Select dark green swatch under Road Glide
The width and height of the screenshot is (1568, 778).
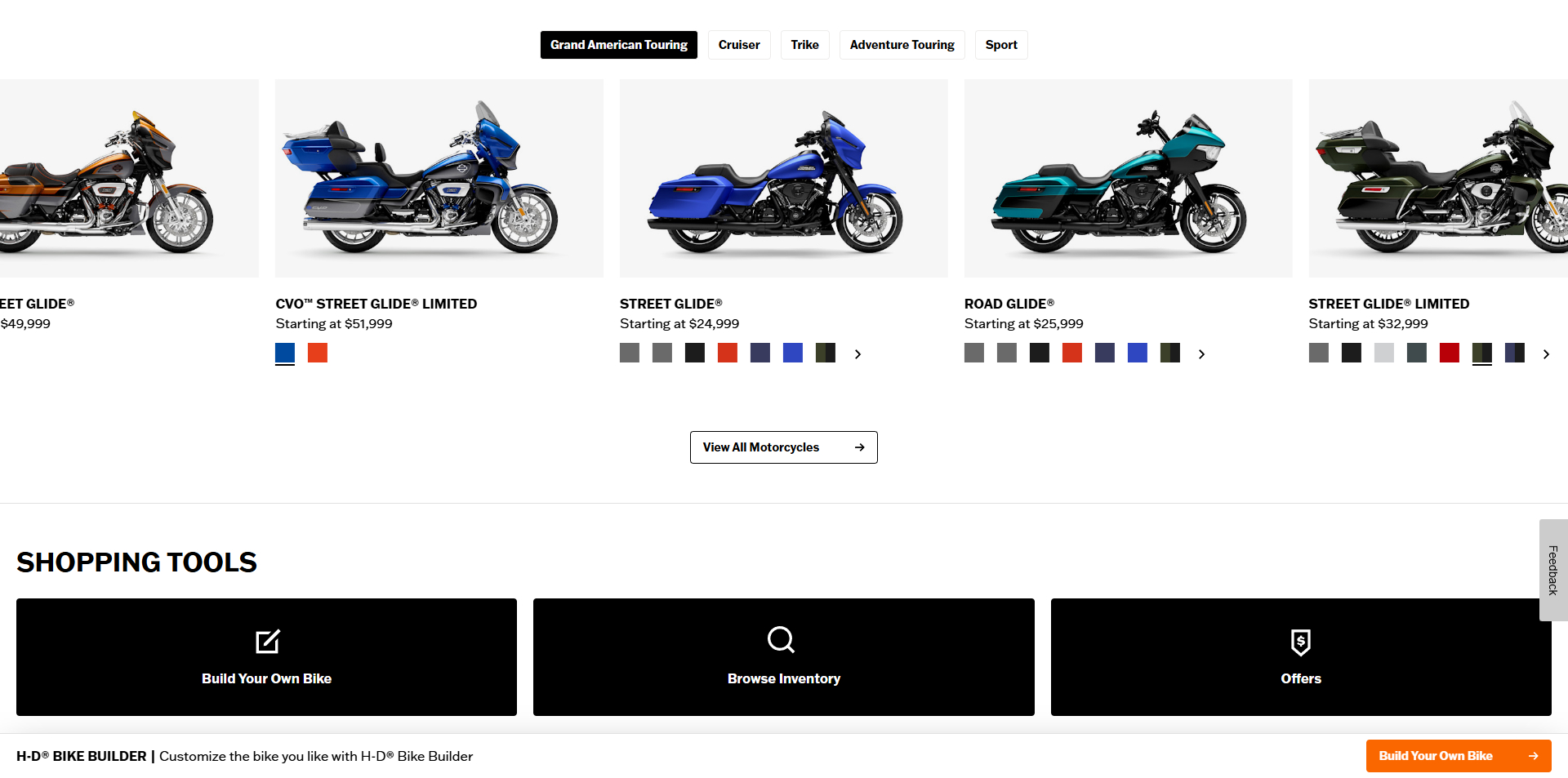pos(1170,353)
